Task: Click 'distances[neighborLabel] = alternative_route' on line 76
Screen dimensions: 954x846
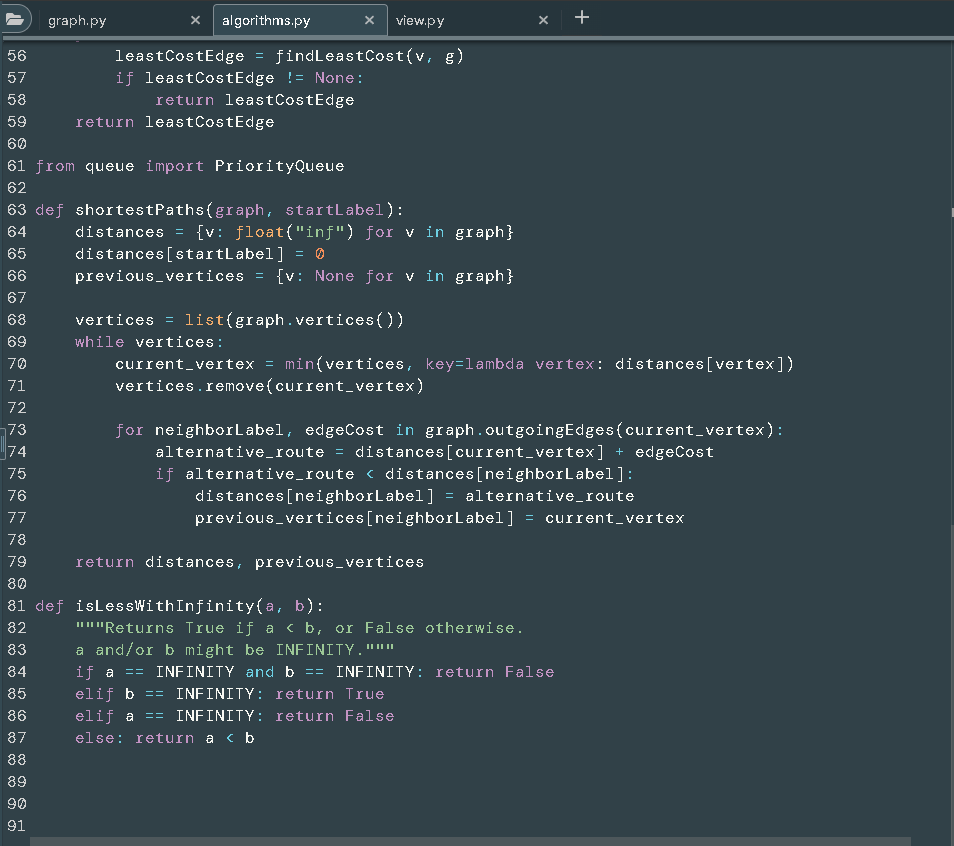Action: coord(414,496)
